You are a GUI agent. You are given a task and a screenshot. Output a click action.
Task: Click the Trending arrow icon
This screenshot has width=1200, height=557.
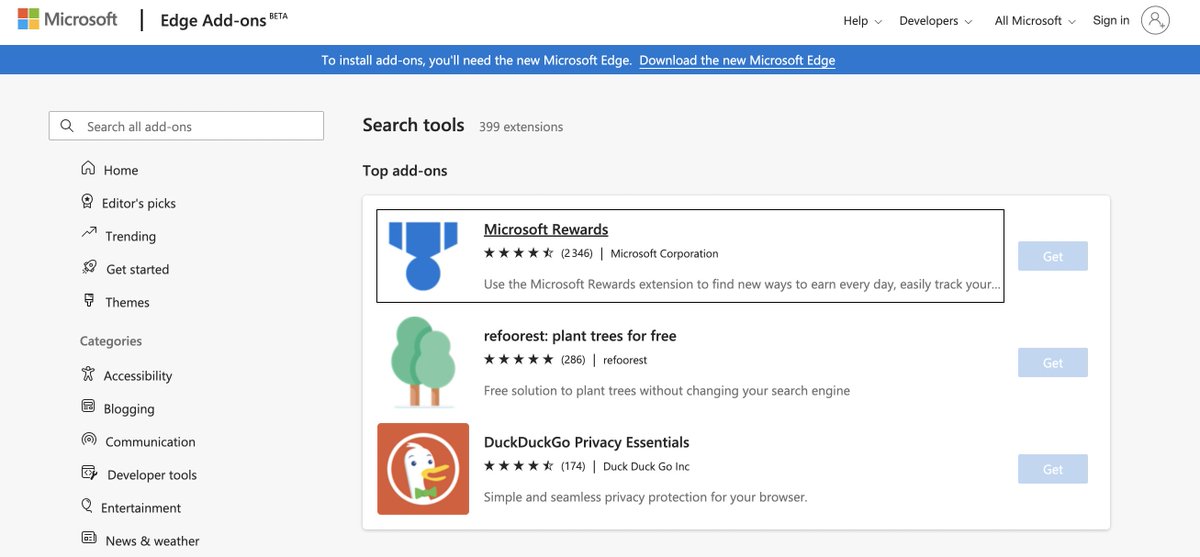pyautogui.click(x=89, y=234)
